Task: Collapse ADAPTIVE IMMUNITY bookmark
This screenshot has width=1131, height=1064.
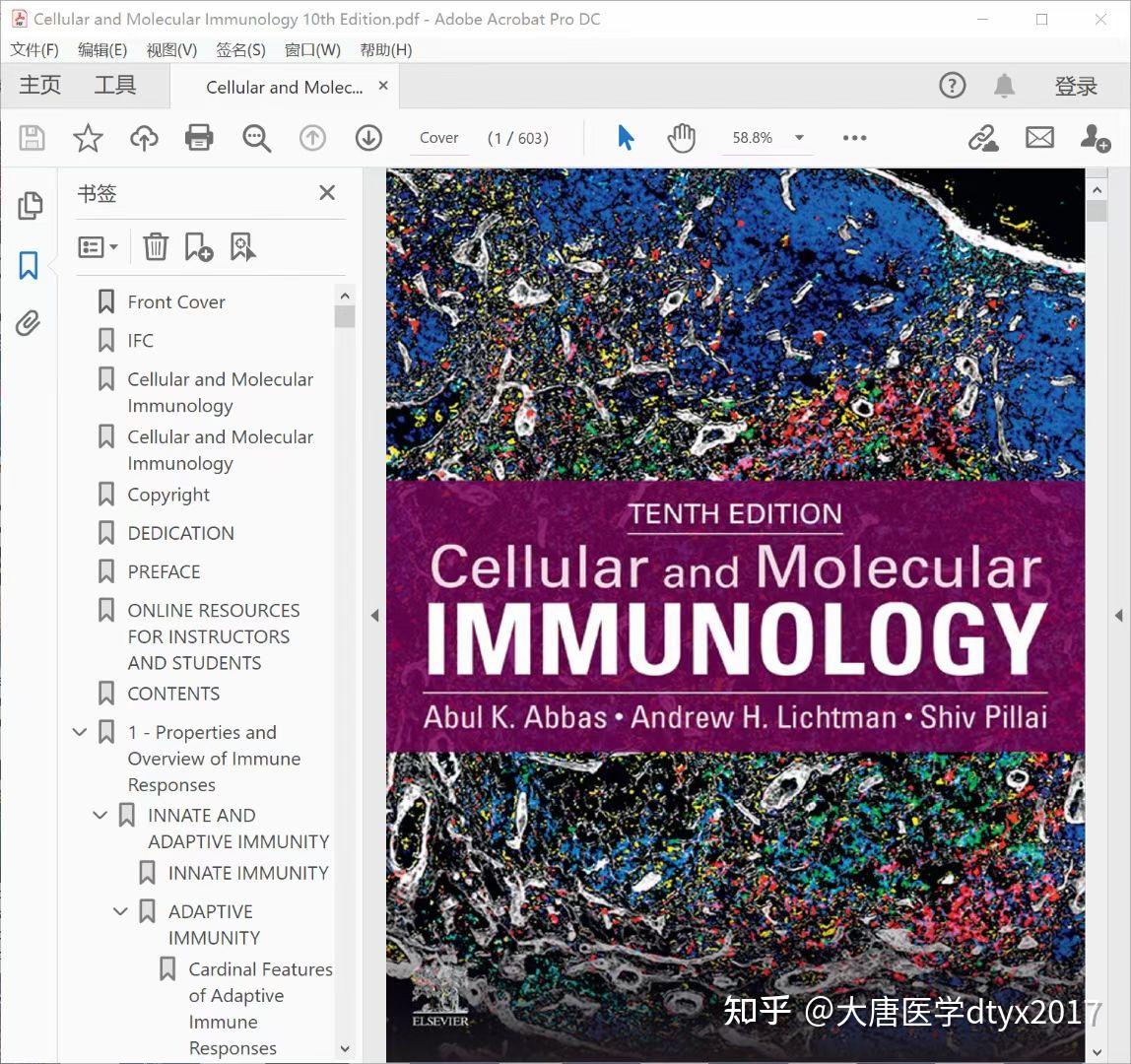Action: [120, 911]
